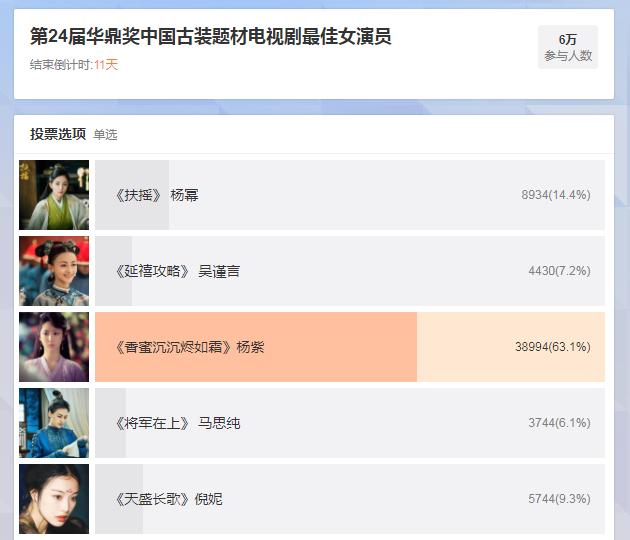
Task: Select 《天盛长歌》 倪妮 as your vote
Action: click(168, 499)
